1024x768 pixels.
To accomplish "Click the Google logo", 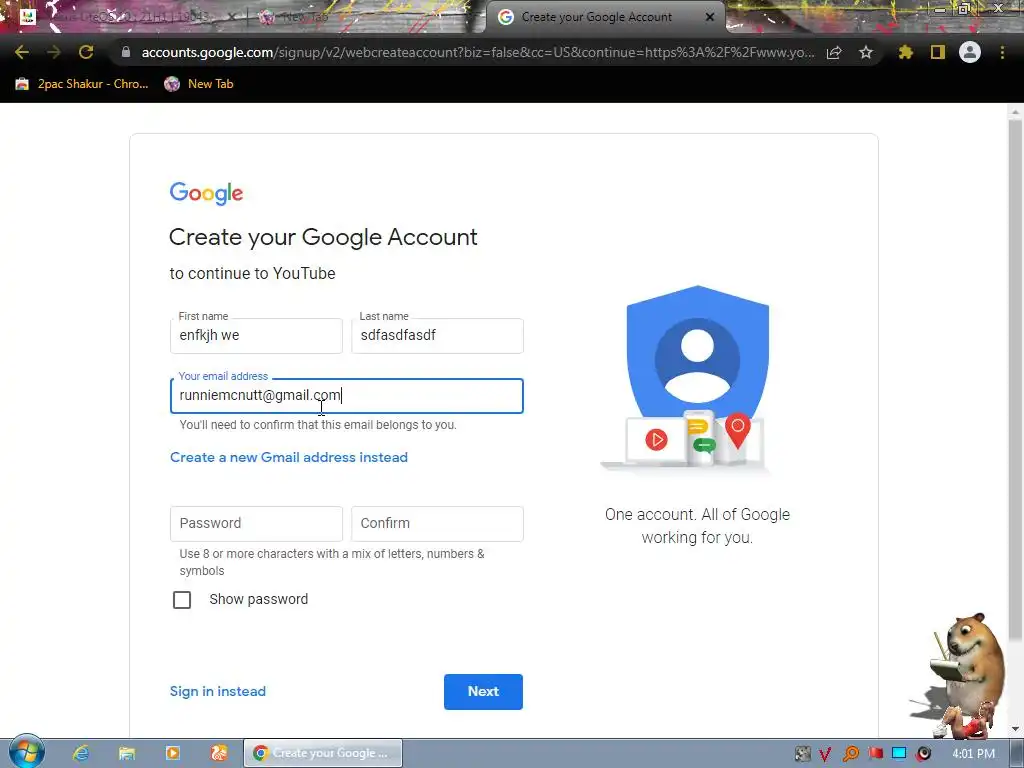I will coord(206,193).
